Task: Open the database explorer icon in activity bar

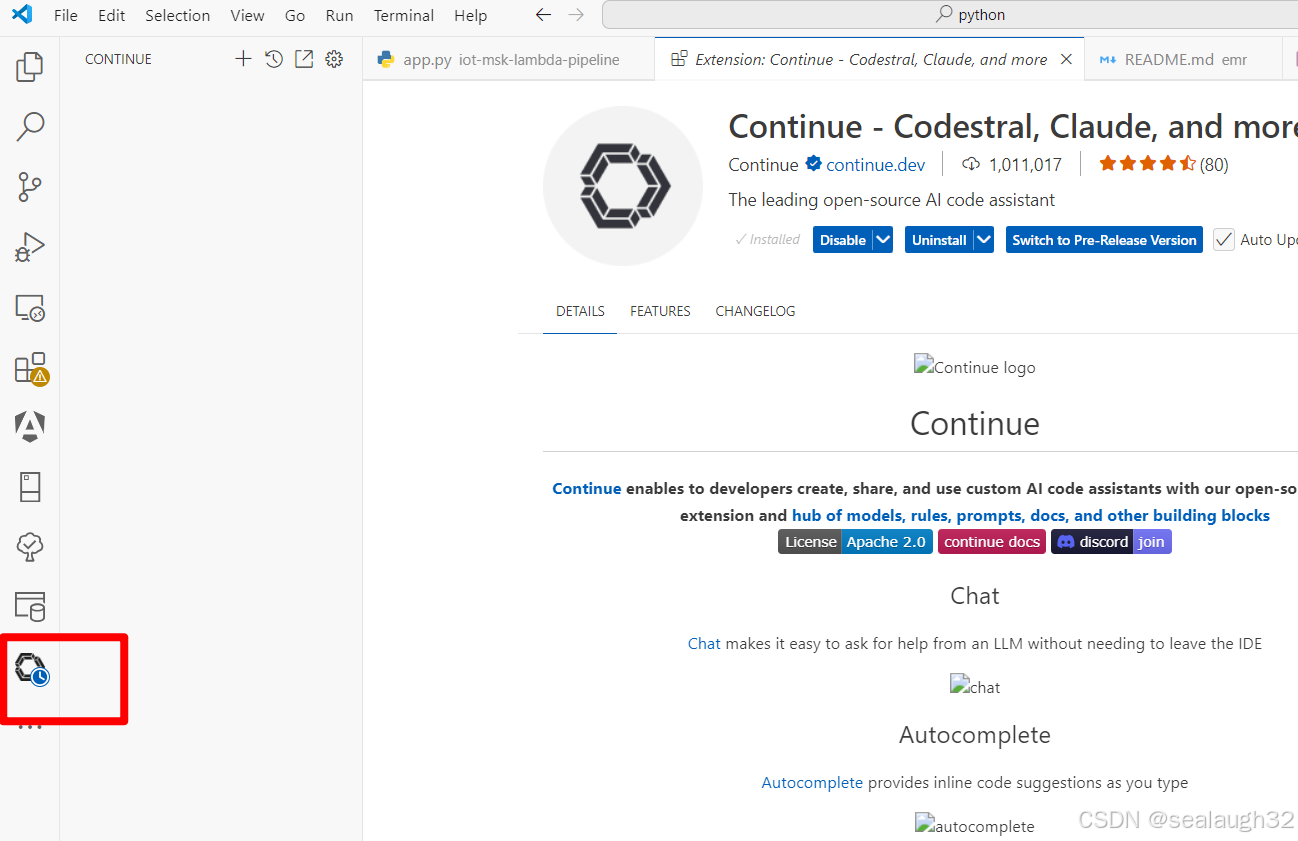Action: click(x=30, y=607)
